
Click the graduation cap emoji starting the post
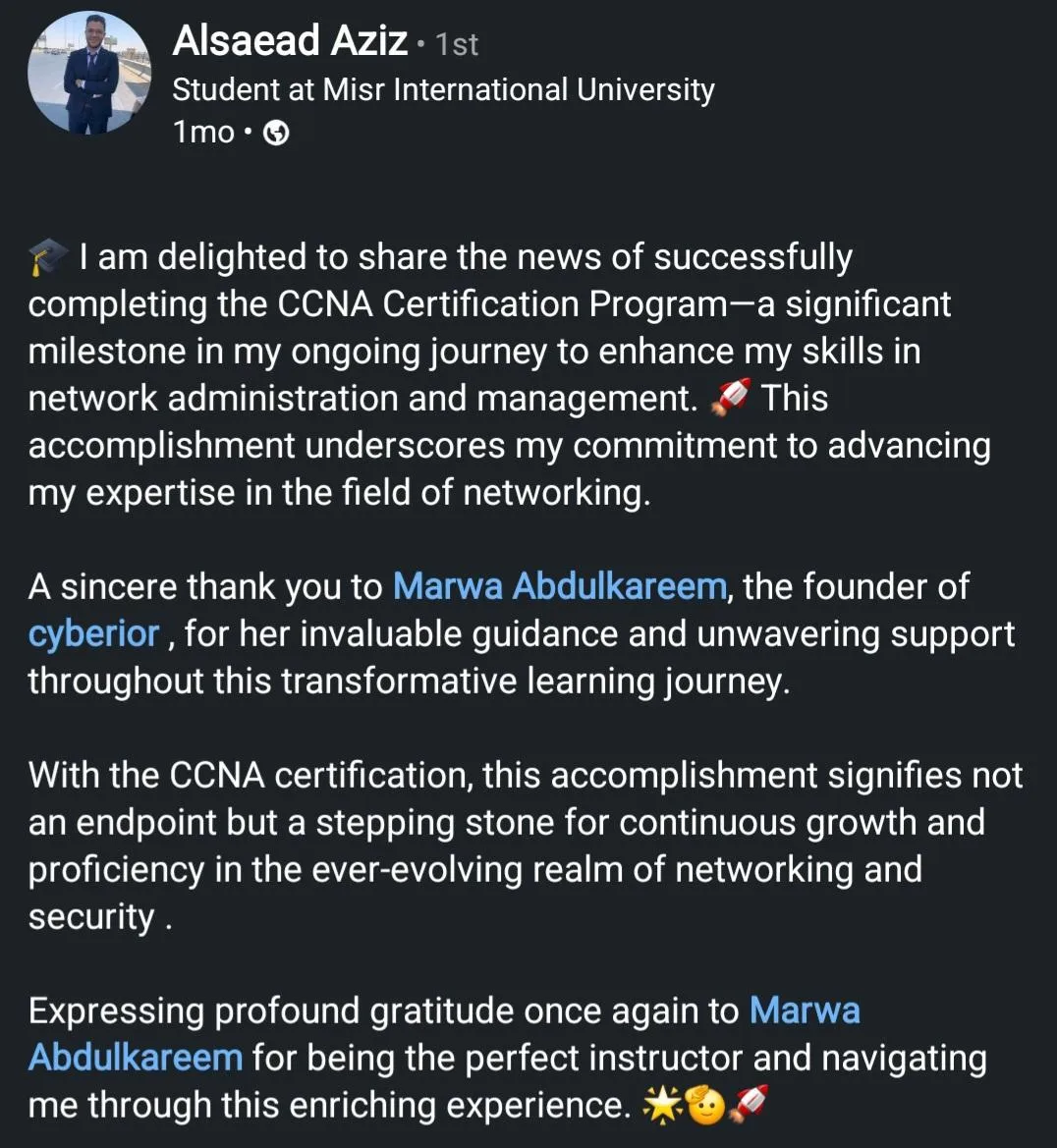47,258
